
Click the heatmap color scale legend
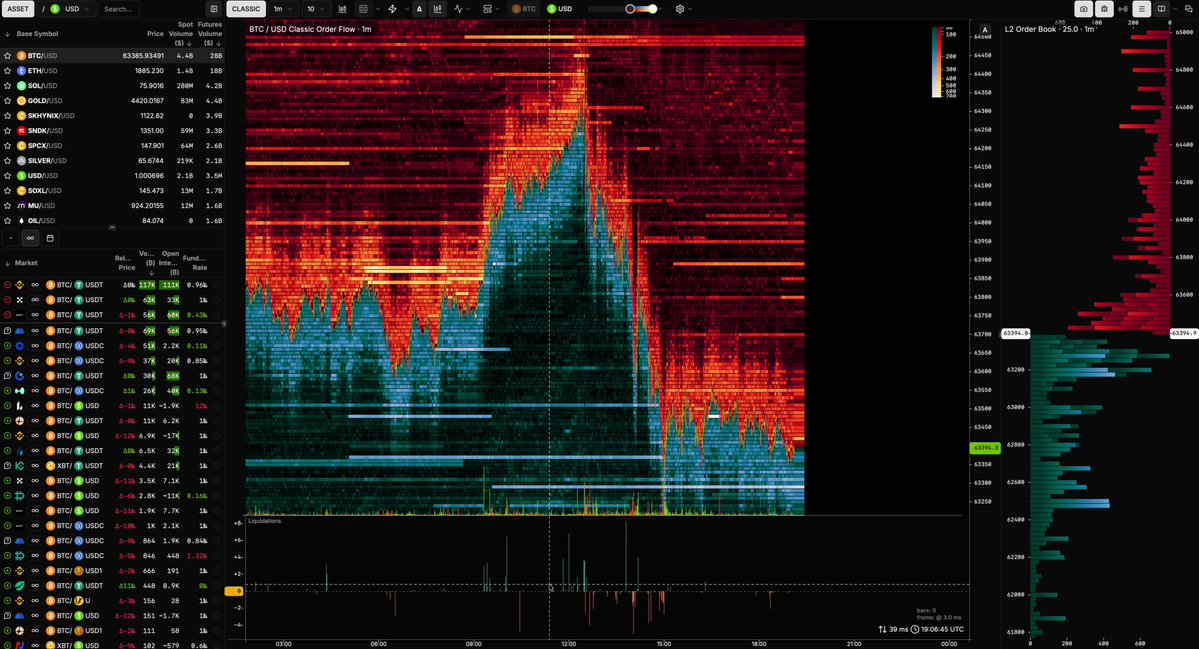(944, 63)
